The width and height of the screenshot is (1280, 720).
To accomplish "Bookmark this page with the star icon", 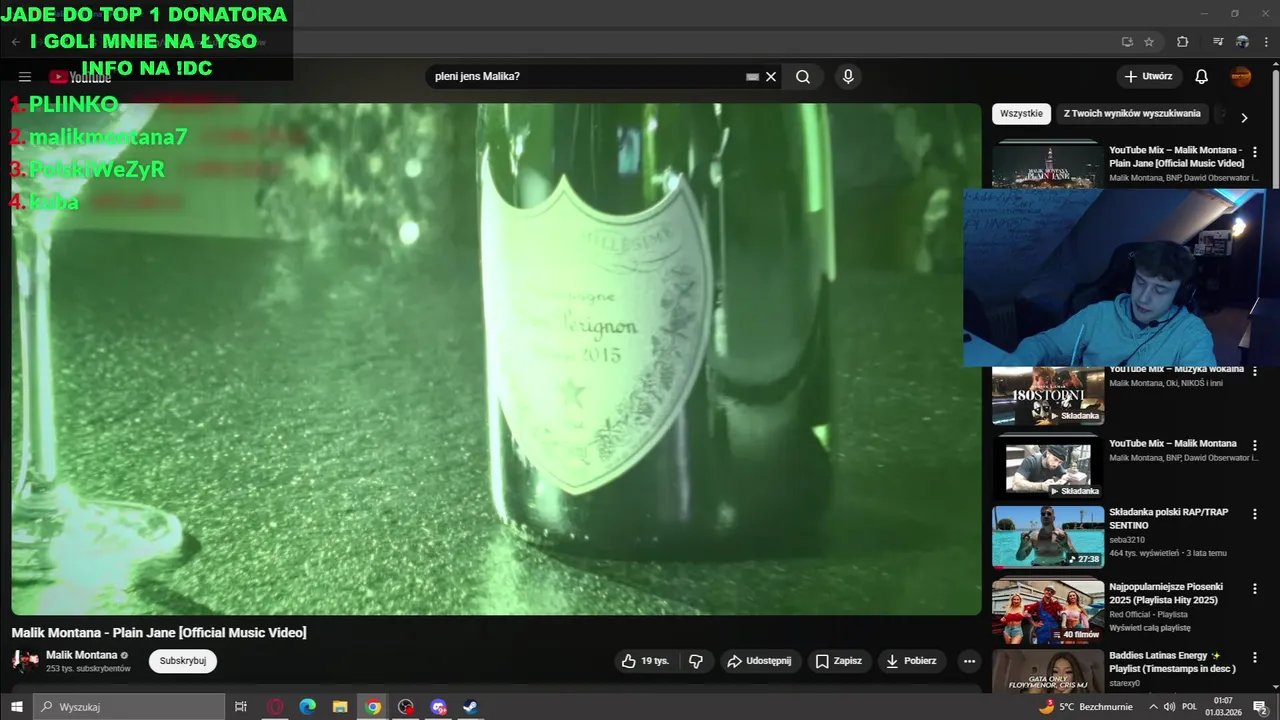I will (x=1149, y=42).
